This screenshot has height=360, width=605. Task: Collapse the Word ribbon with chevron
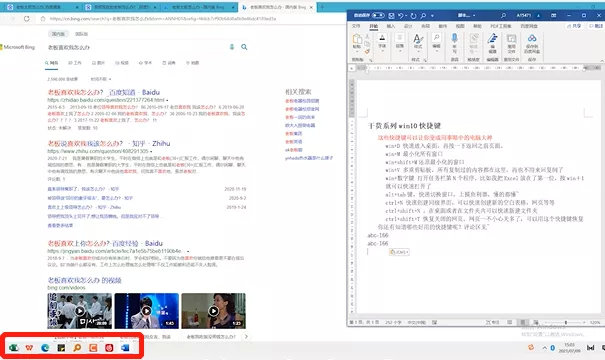coord(602,61)
